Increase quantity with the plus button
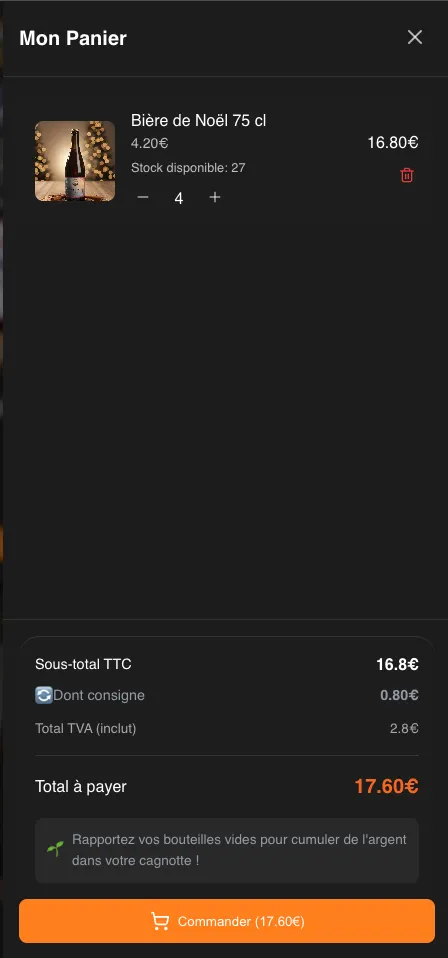The image size is (448, 958). click(x=215, y=197)
